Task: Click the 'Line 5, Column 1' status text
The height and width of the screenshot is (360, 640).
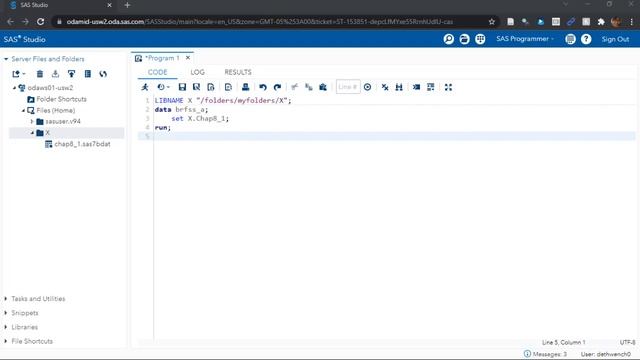Action: coord(563,342)
